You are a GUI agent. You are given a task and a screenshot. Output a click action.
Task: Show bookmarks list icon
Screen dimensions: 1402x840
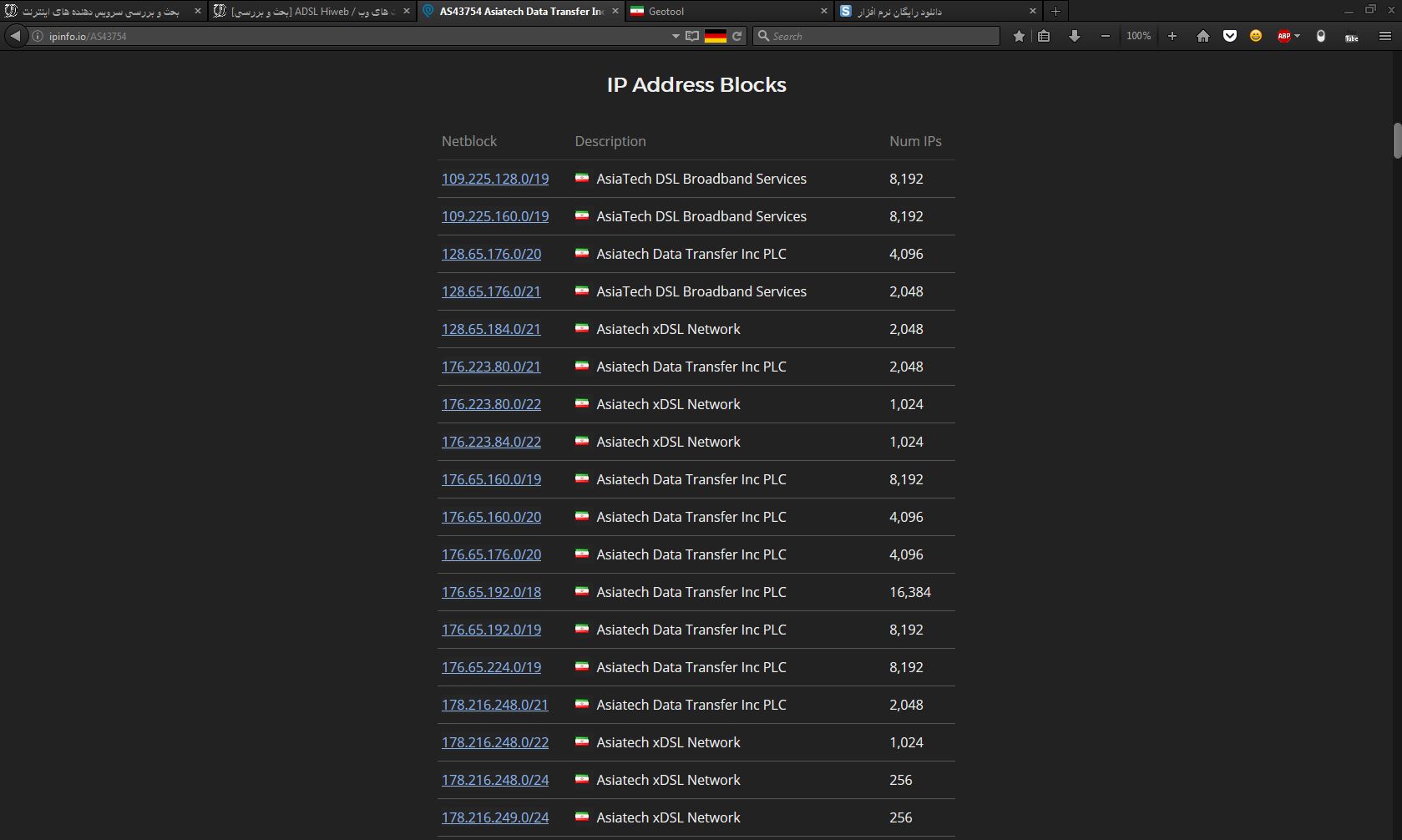pyautogui.click(x=1044, y=36)
